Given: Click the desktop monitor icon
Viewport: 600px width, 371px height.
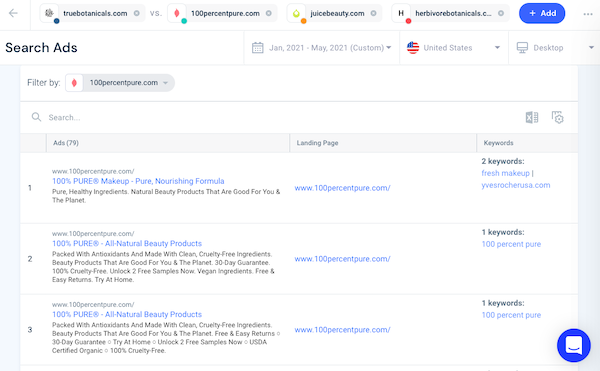Looking at the screenshot, I should pyautogui.click(x=522, y=48).
